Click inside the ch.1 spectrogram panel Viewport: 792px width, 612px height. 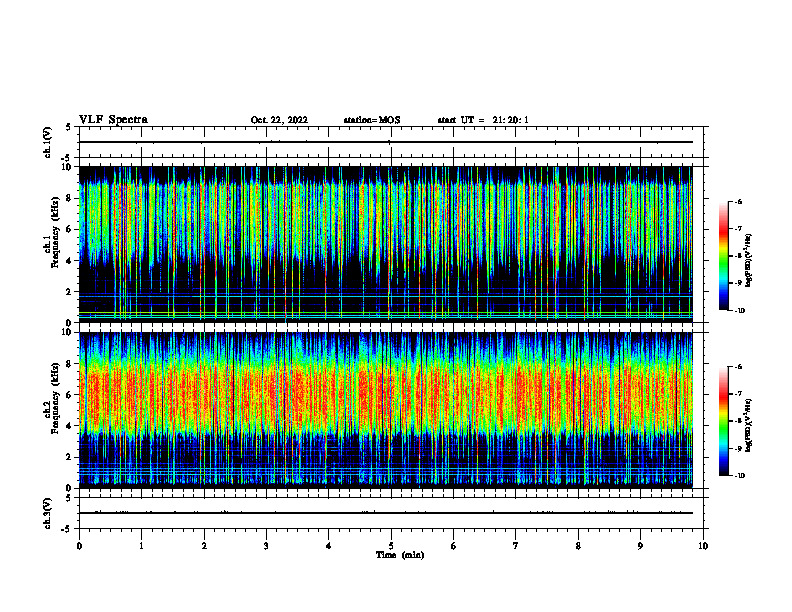click(x=385, y=244)
